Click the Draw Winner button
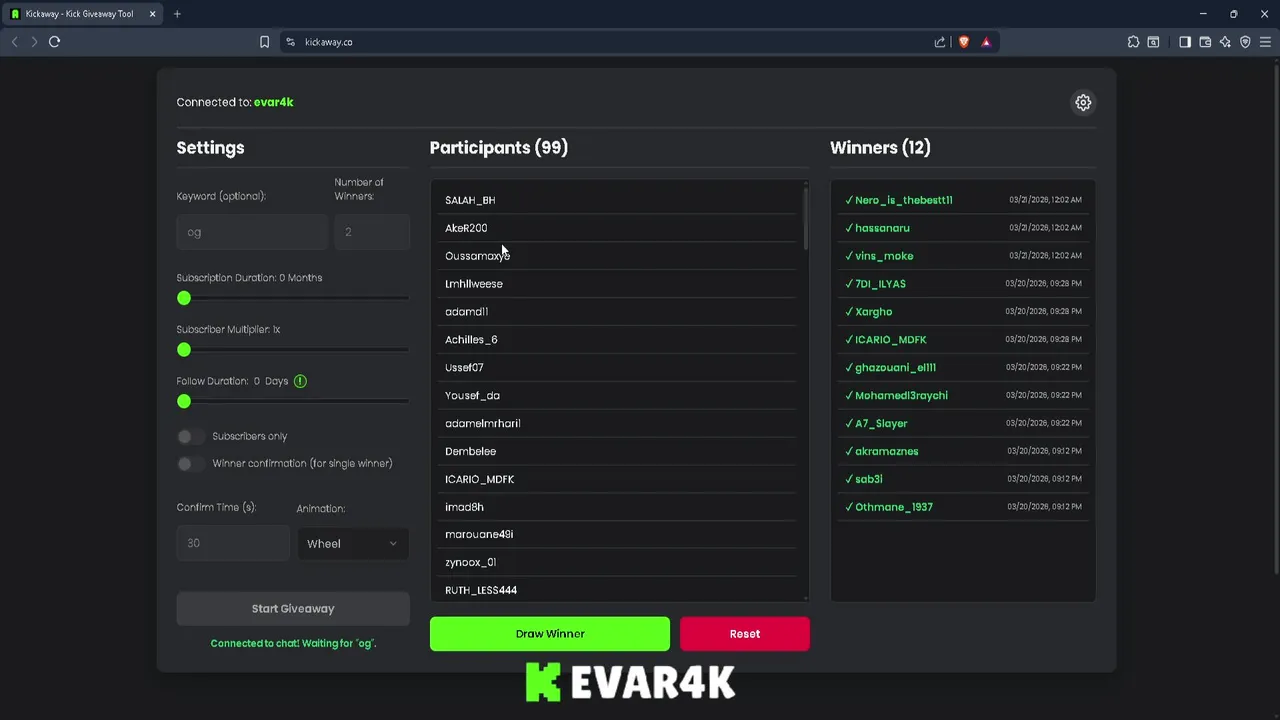The height and width of the screenshot is (720, 1280). pyautogui.click(x=550, y=634)
